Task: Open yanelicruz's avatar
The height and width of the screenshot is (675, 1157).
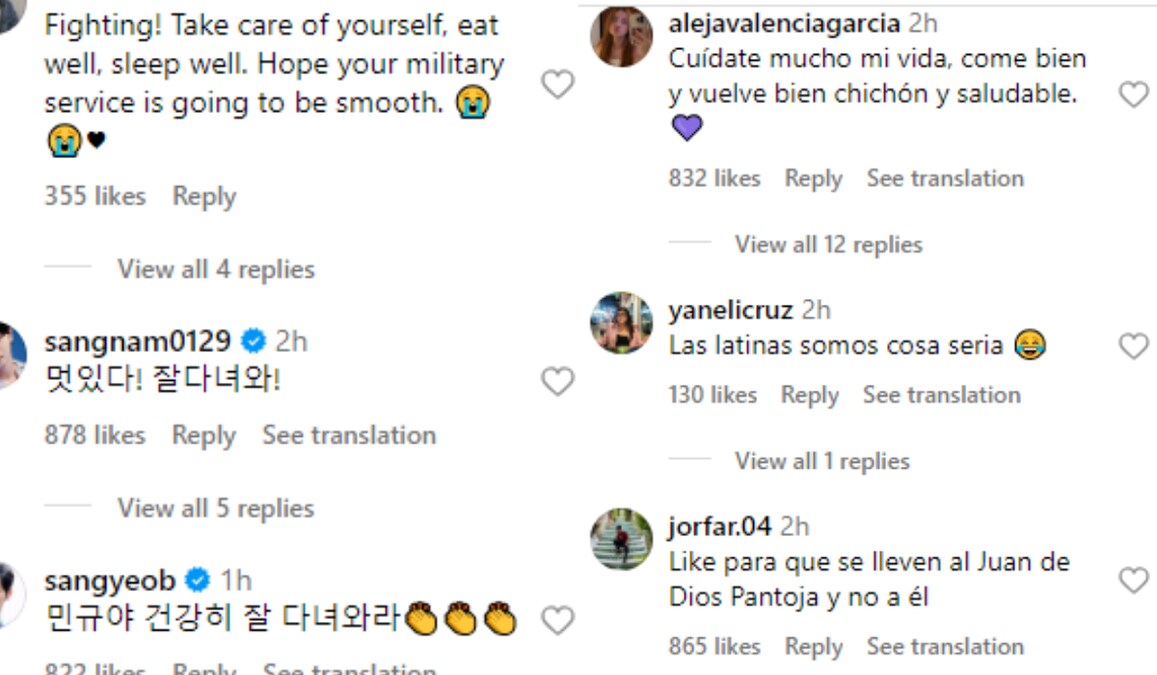Action: click(621, 323)
